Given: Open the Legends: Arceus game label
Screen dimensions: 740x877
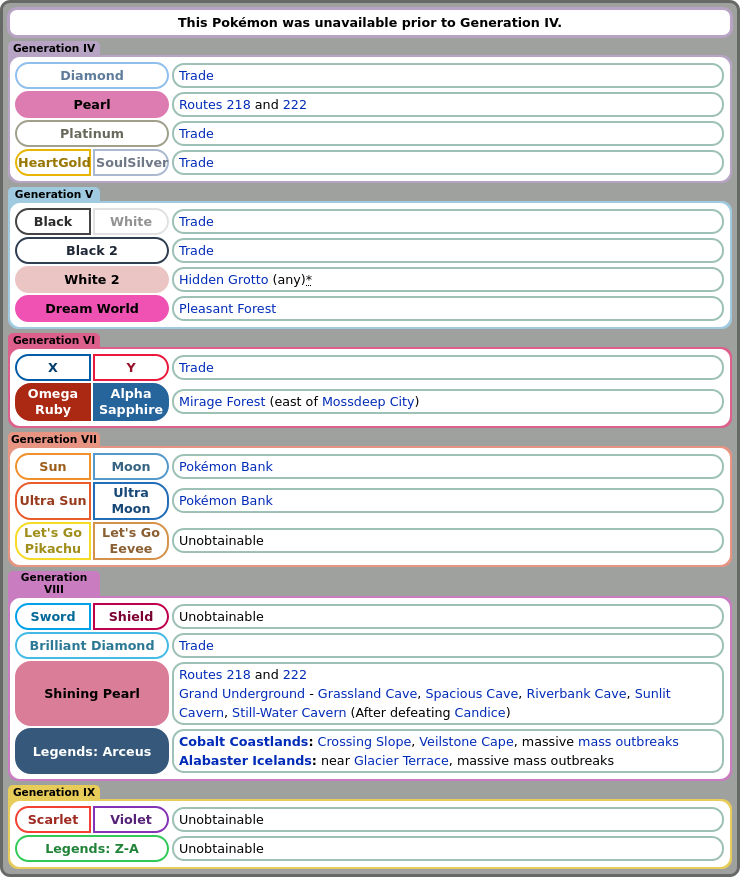Looking at the screenshot, I should pos(92,752).
